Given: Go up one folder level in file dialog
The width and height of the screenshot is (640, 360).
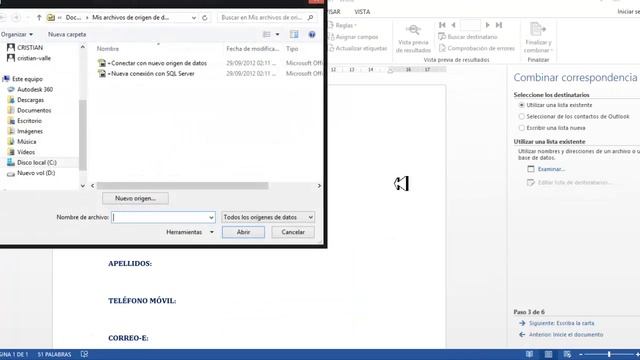Looking at the screenshot, I should (x=39, y=18).
